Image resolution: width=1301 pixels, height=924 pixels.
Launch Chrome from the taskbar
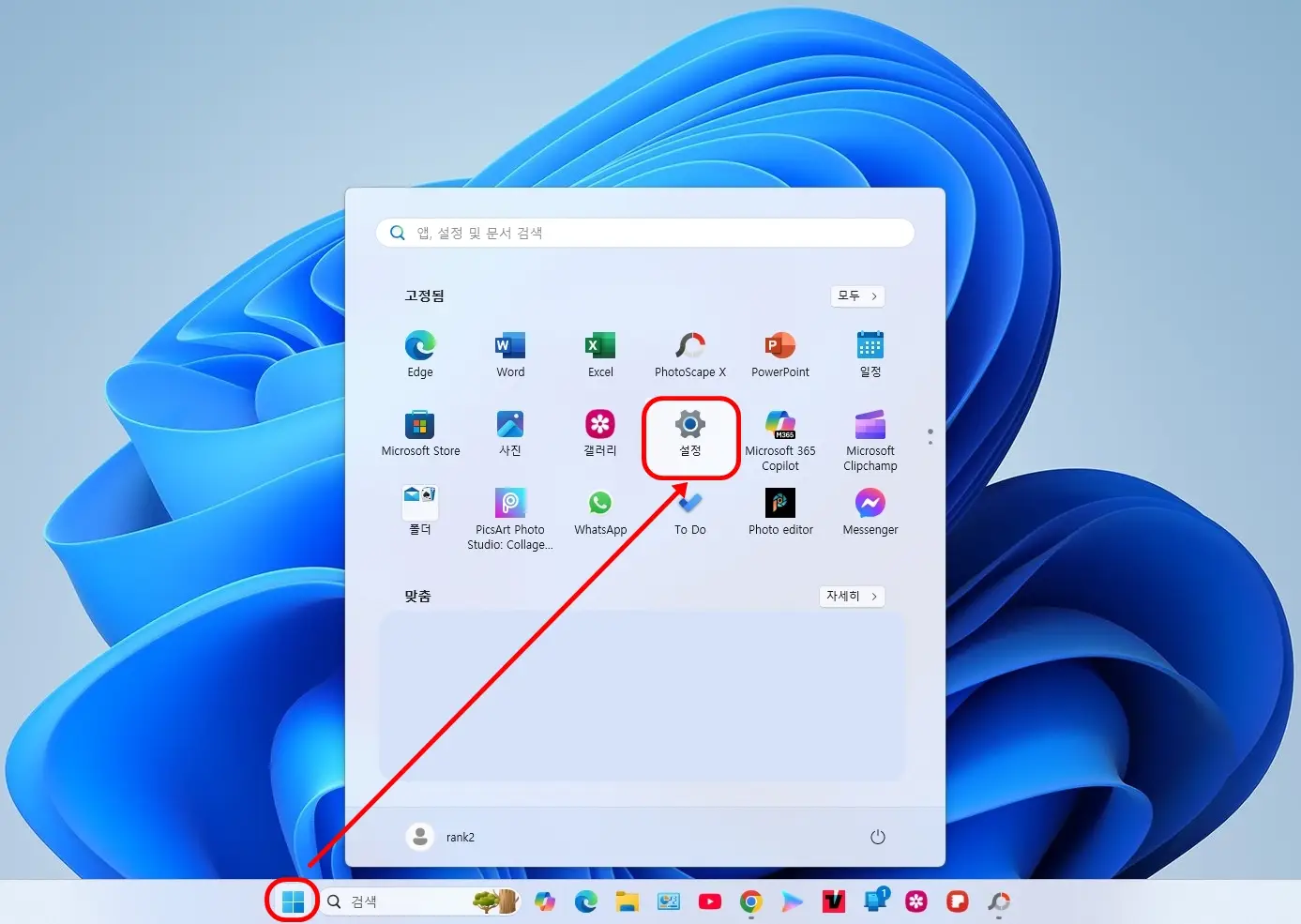coord(750,901)
